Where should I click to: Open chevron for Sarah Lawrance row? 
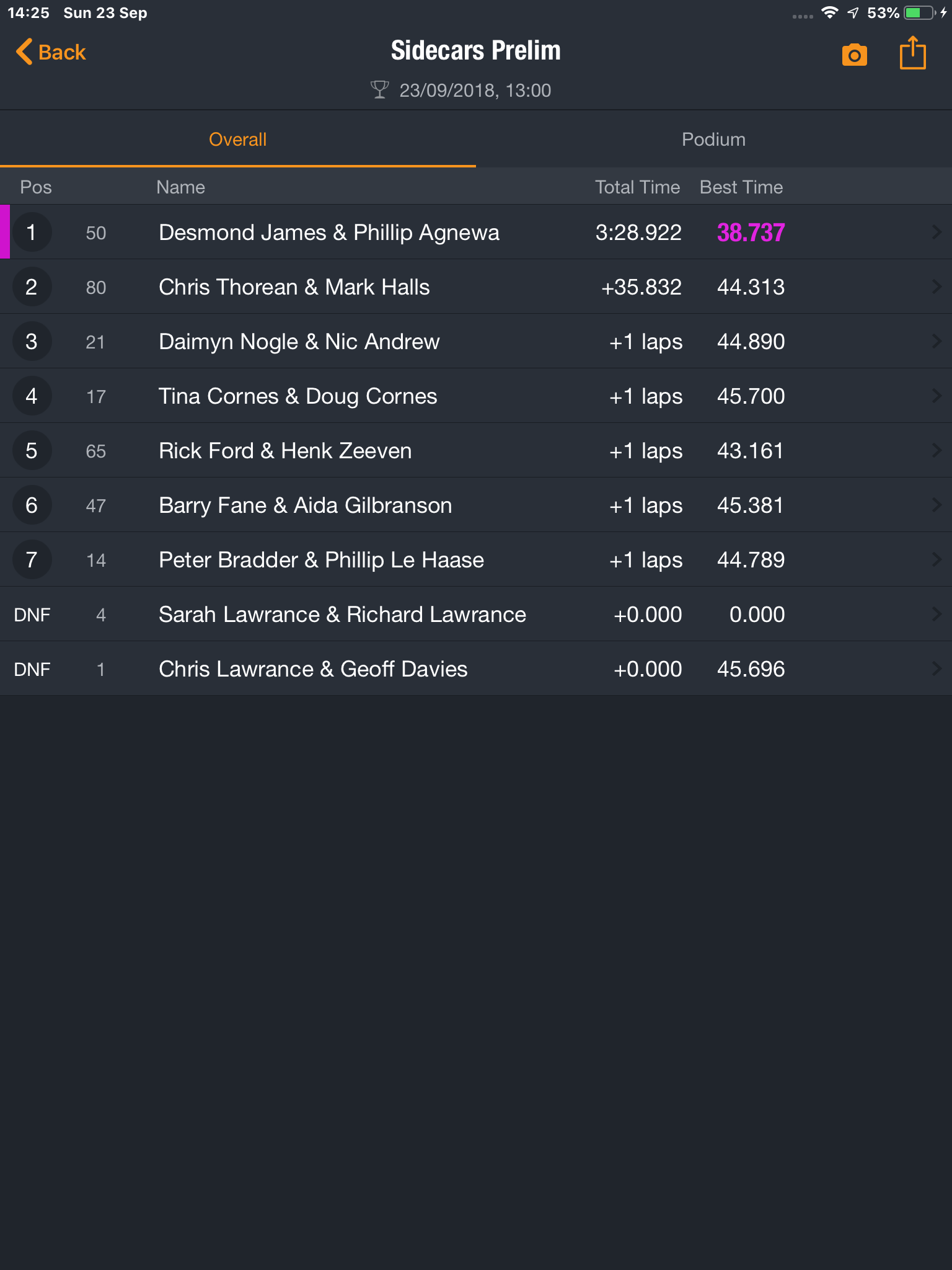tap(937, 615)
